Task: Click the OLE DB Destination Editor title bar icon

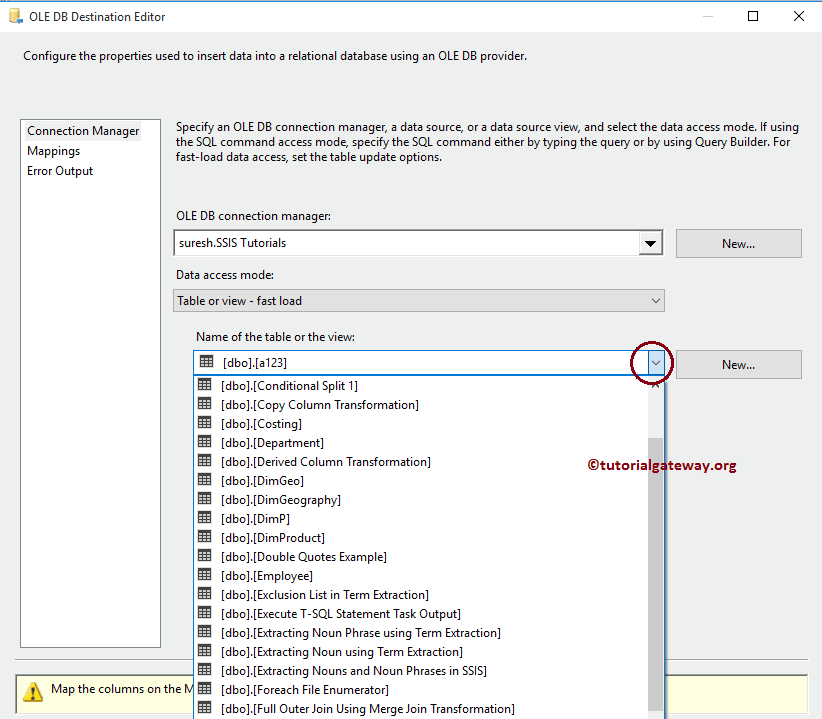Action: (14, 16)
